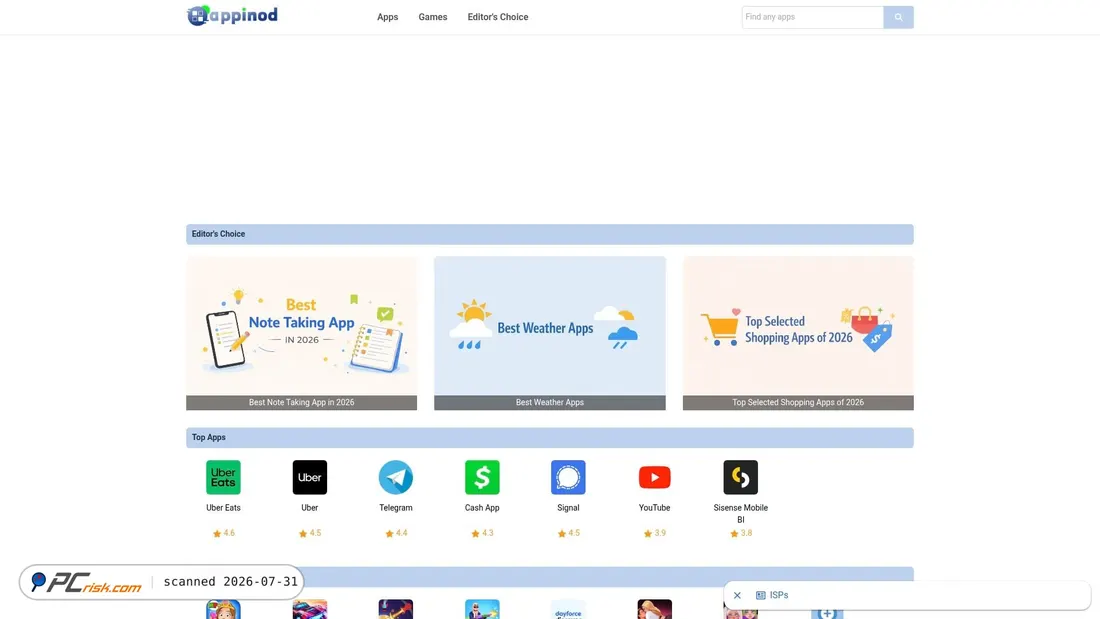Close the ISPs popup with X

[x=737, y=595]
